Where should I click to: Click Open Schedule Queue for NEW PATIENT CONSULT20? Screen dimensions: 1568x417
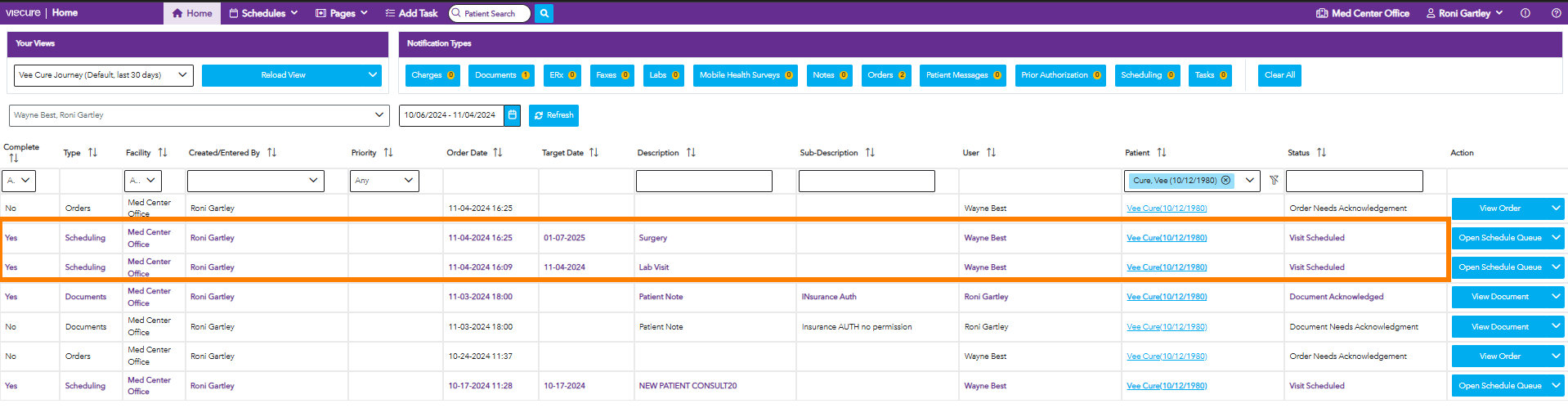point(1500,386)
